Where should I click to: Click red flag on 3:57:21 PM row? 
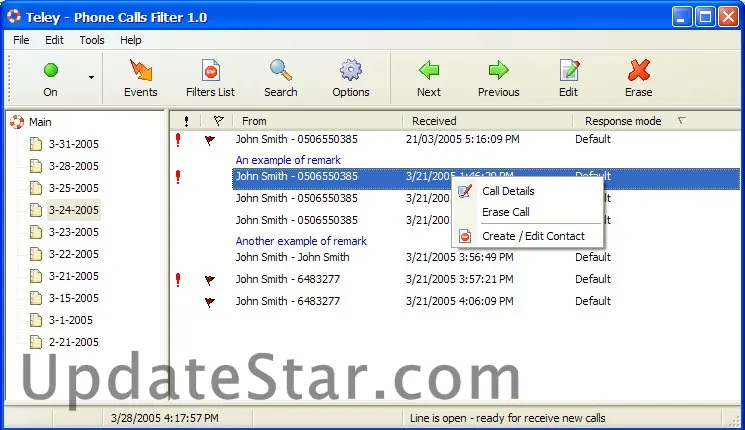click(x=210, y=280)
